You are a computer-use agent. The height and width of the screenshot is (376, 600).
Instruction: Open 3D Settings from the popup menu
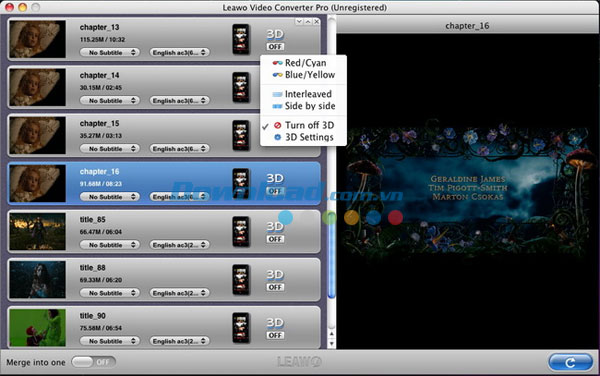pyautogui.click(x=303, y=137)
